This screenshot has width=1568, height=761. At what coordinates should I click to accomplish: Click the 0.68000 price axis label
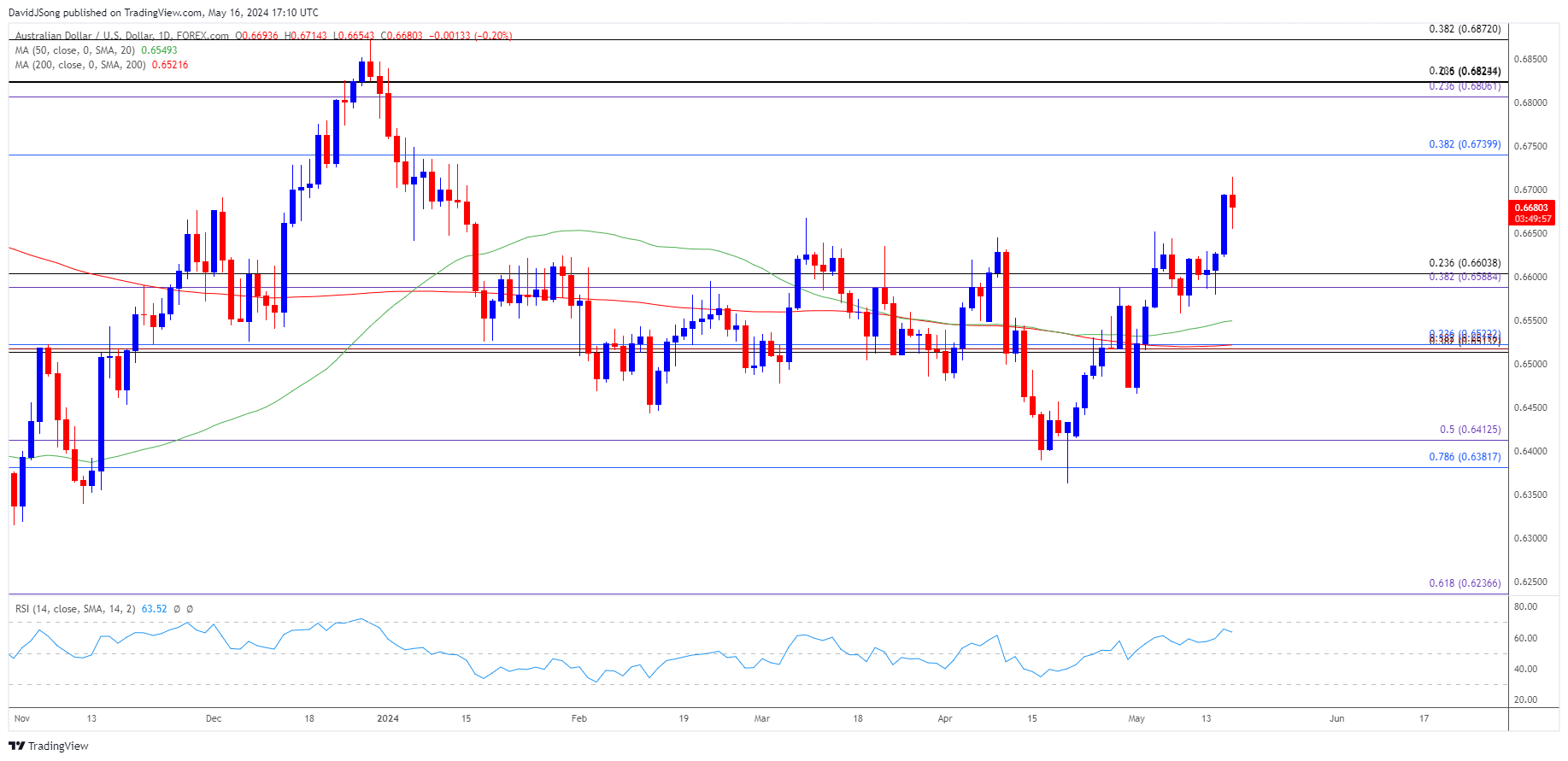pyautogui.click(x=1530, y=102)
